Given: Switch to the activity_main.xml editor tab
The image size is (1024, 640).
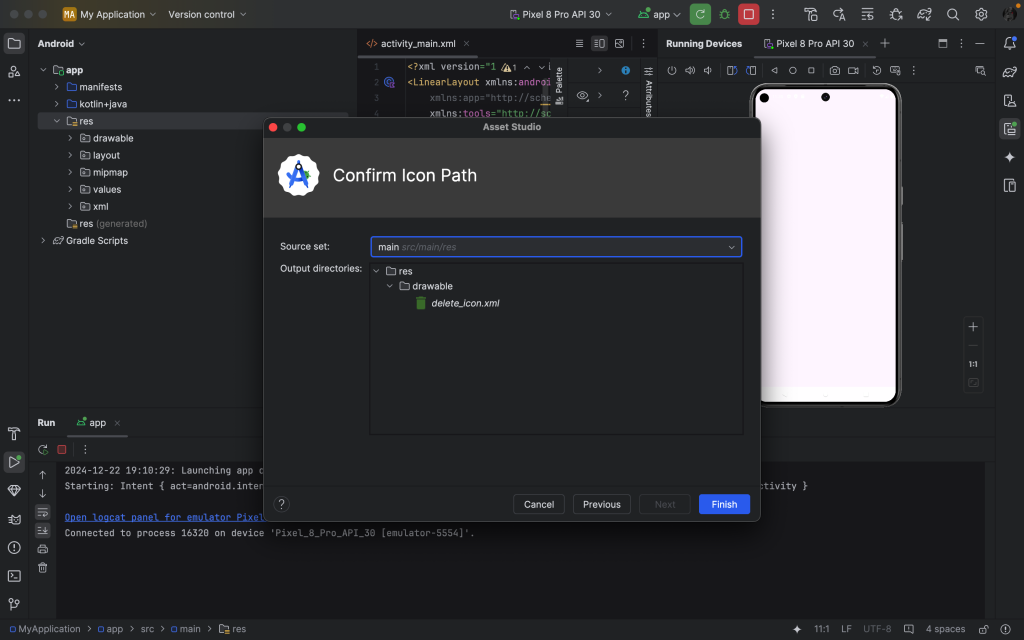Looking at the screenshot, I should coord(418,44).
